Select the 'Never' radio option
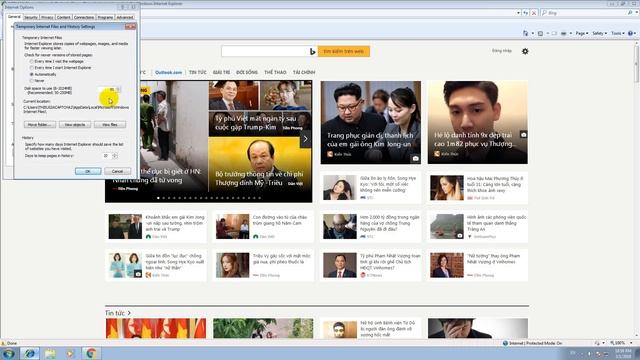The height and width of the screenshot is (360, 640). (x=31, y=81)
